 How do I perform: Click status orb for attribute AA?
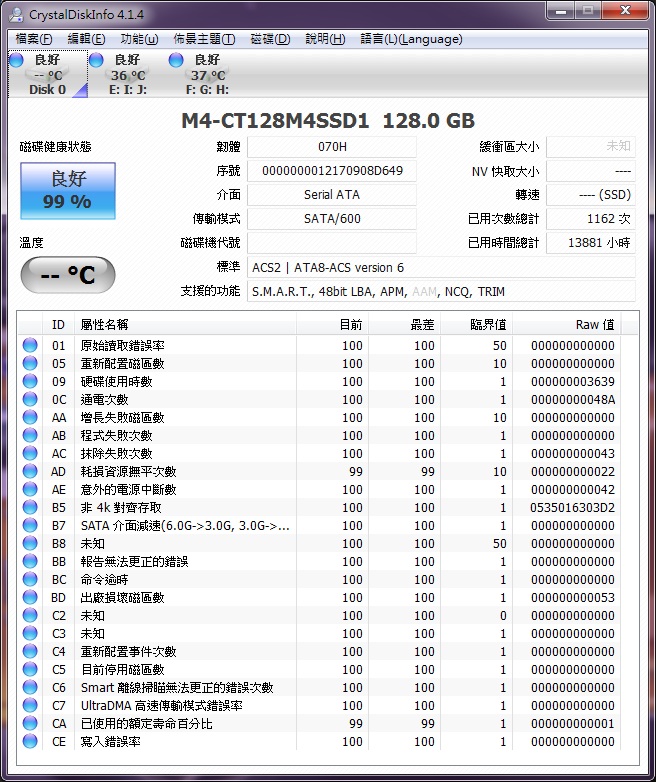pos(30,417)
